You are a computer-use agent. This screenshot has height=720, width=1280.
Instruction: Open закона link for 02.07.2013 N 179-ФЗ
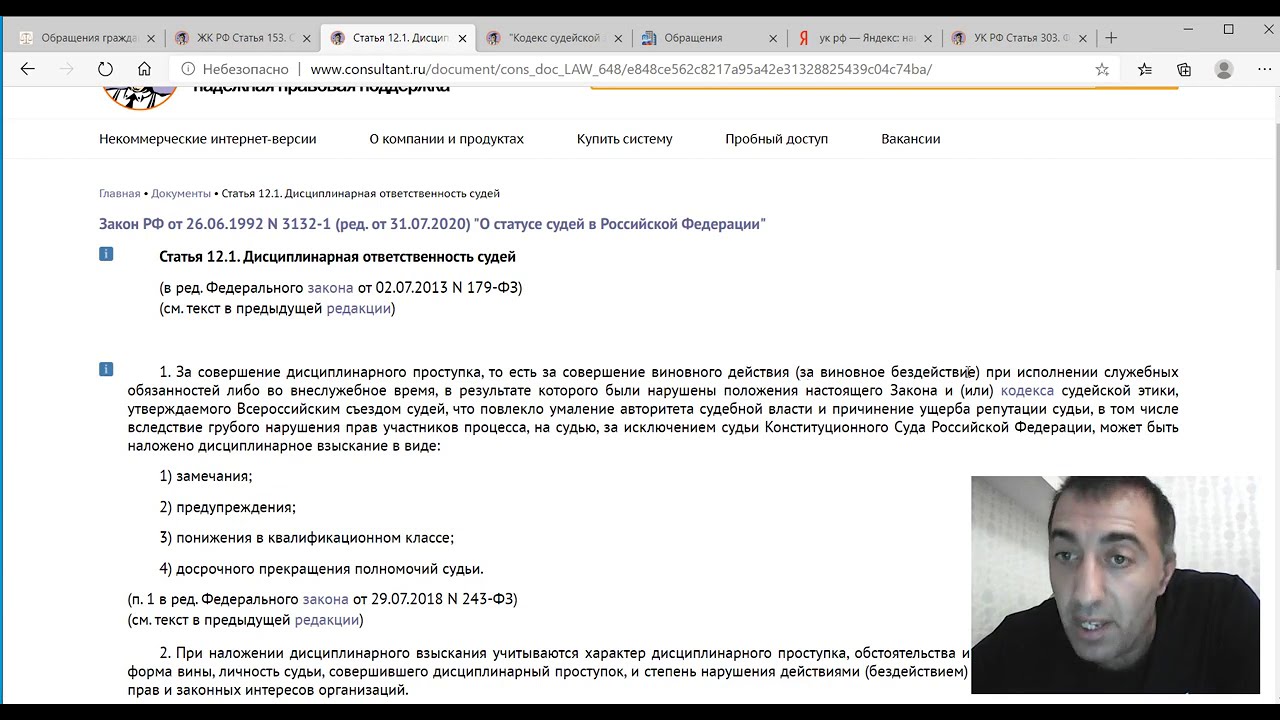point(330,288)
